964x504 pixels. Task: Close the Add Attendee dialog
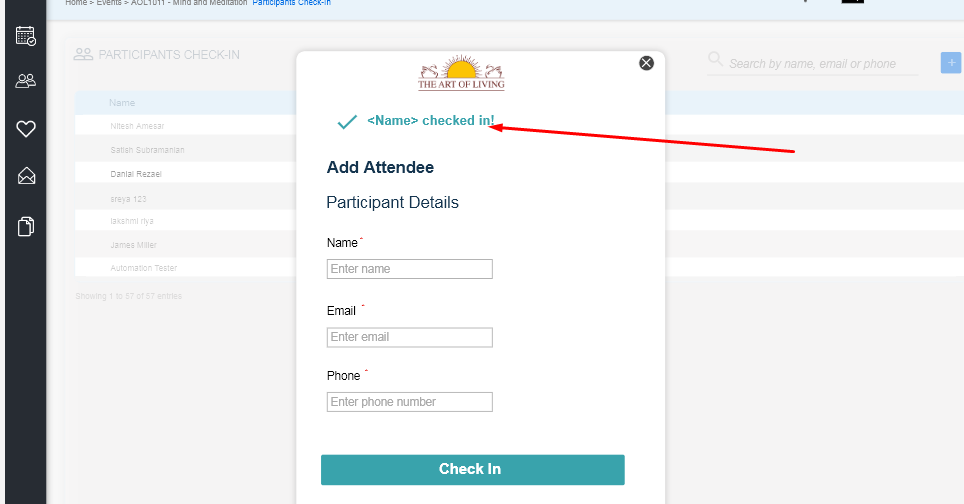(646, 63)
